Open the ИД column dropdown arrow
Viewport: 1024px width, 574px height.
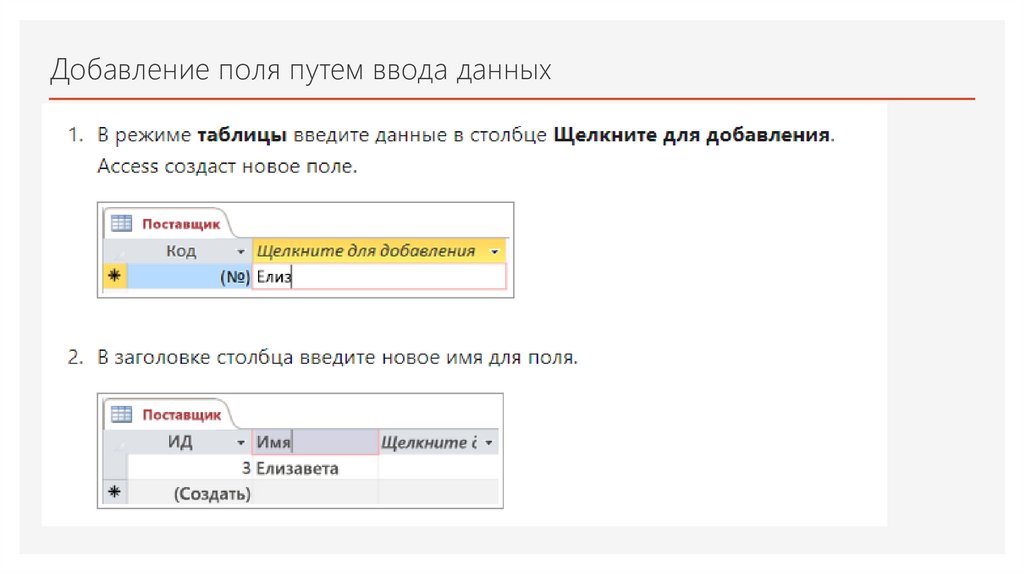(240, 443)
